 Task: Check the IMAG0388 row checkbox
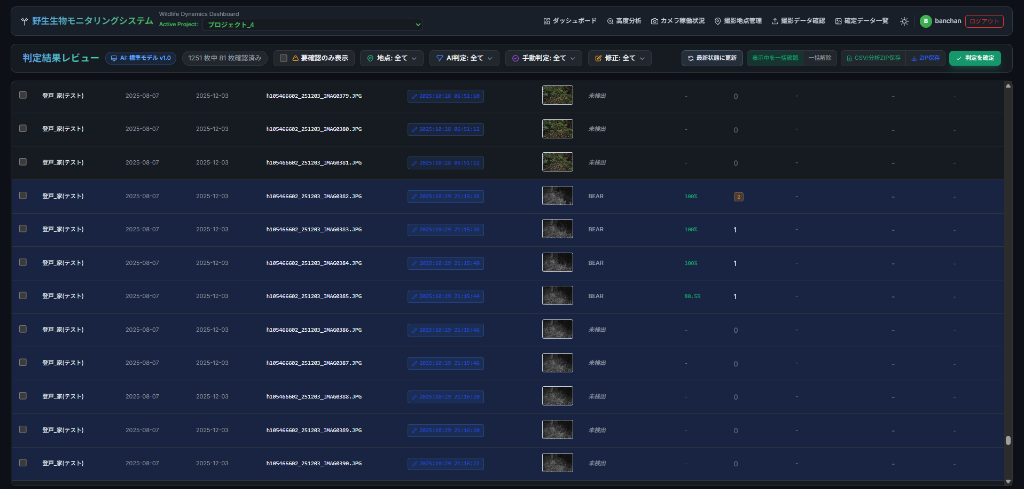(23, 396)
